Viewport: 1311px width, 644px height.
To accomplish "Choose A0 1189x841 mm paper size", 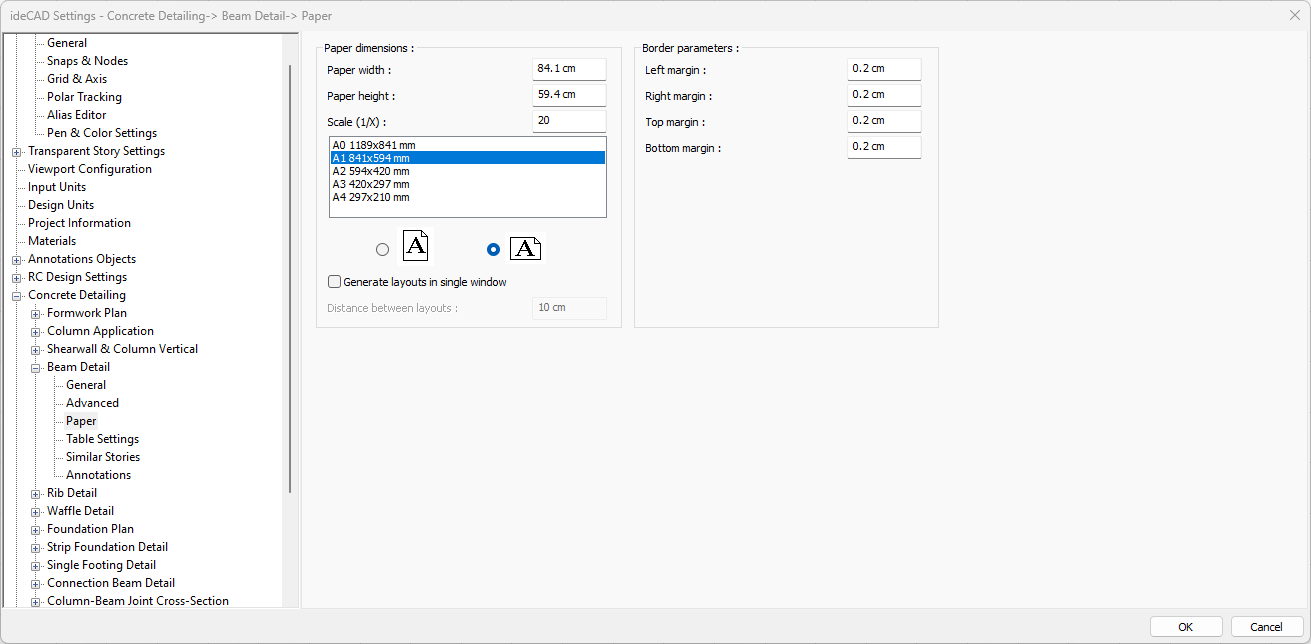I will 373,145.
